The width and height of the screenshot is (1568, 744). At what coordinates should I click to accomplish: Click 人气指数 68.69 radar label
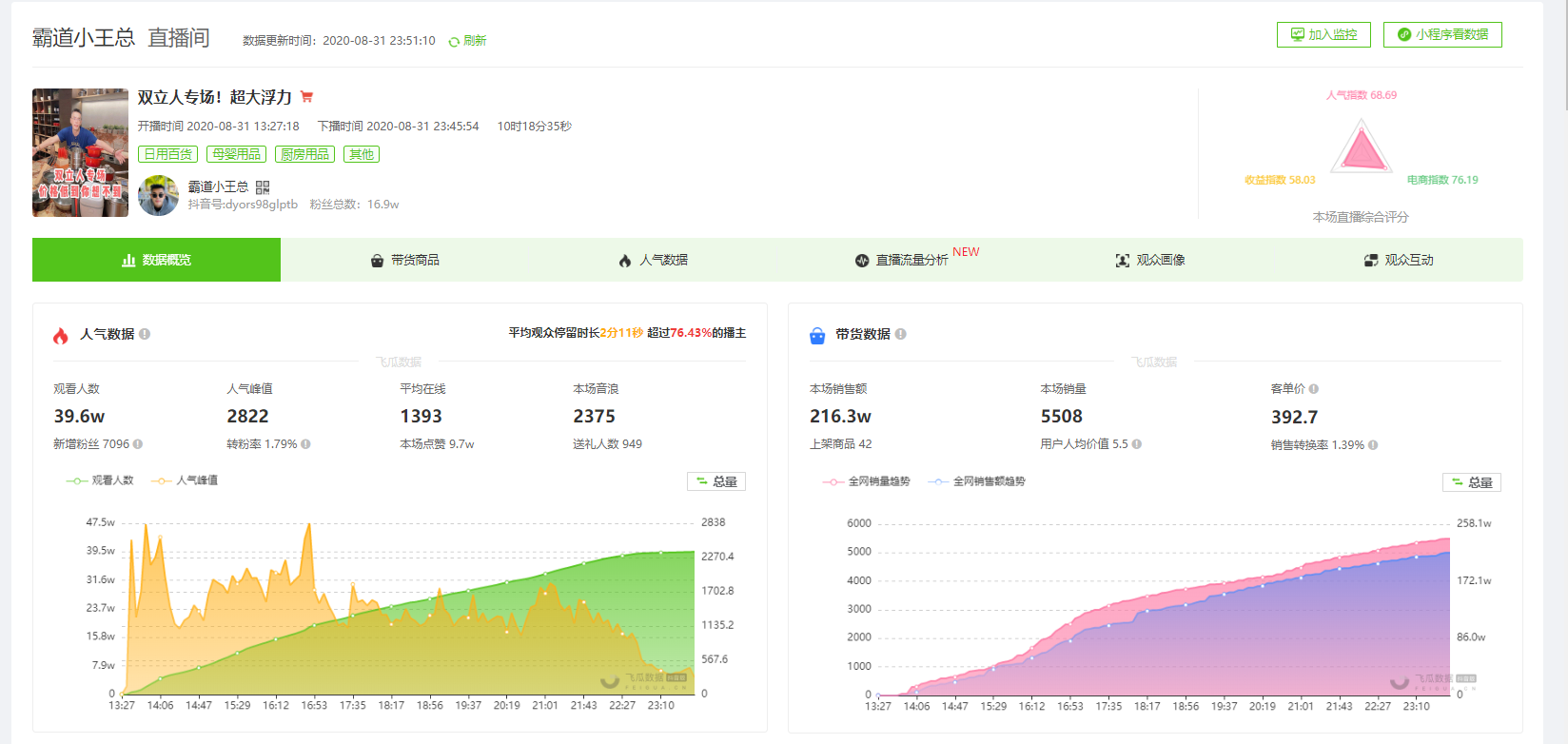click(1362, 95)
